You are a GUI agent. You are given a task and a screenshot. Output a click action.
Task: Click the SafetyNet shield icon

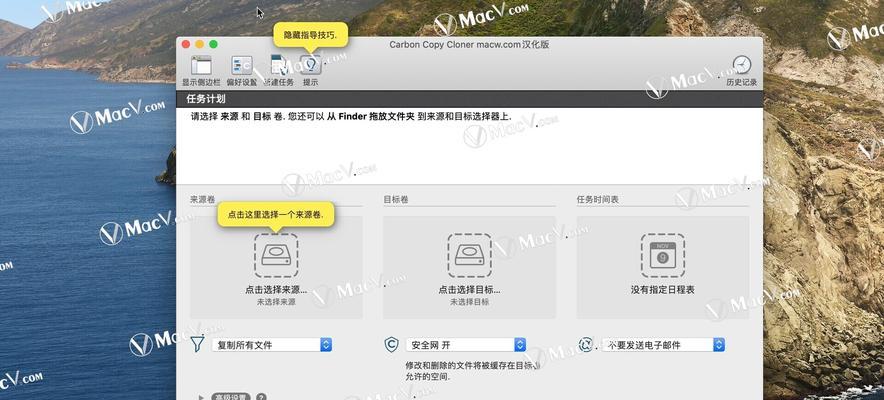[x=391, y=344]
